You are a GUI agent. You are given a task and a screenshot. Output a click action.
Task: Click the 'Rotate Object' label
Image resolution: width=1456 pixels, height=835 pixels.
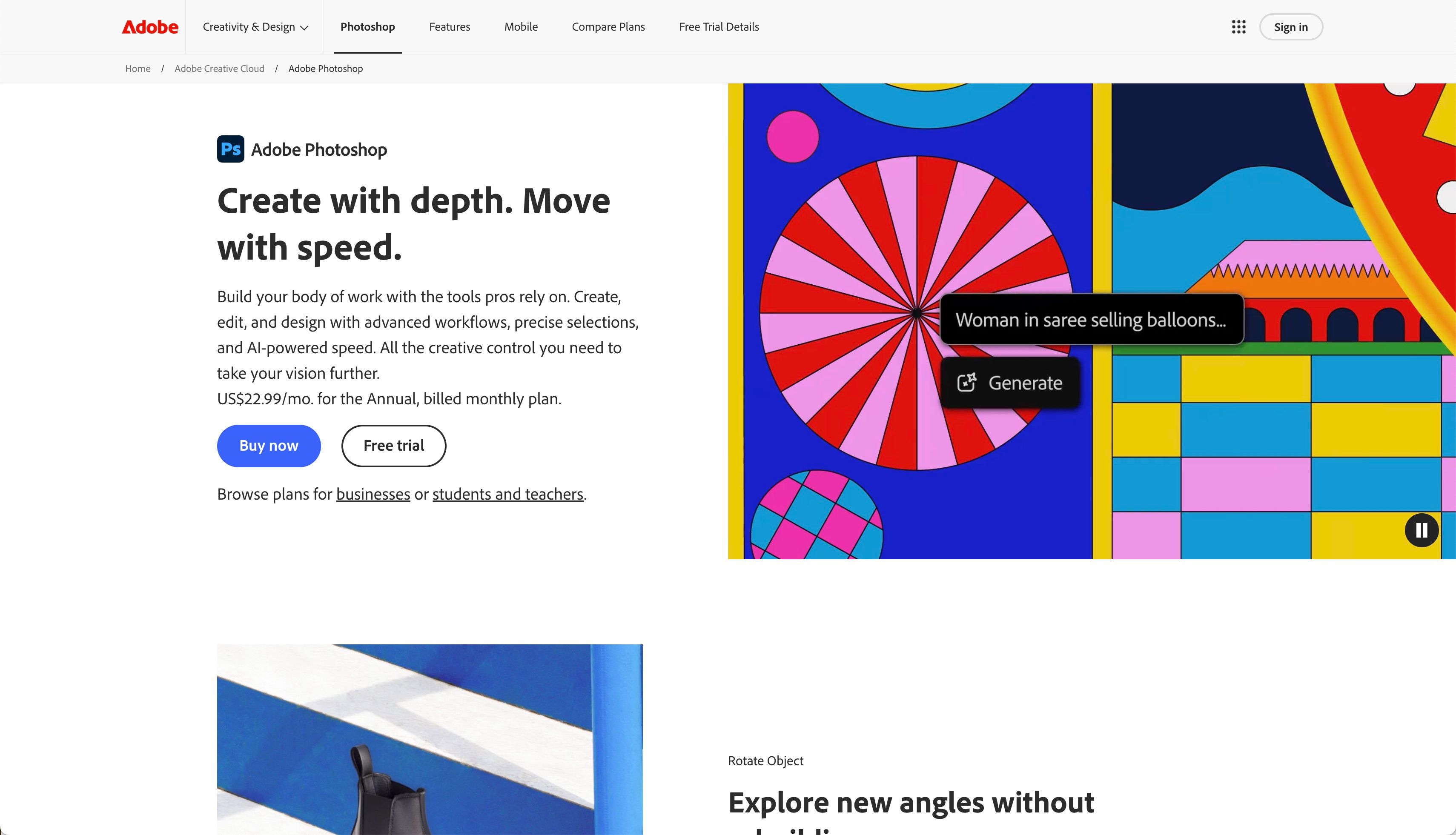coord(765,761)
